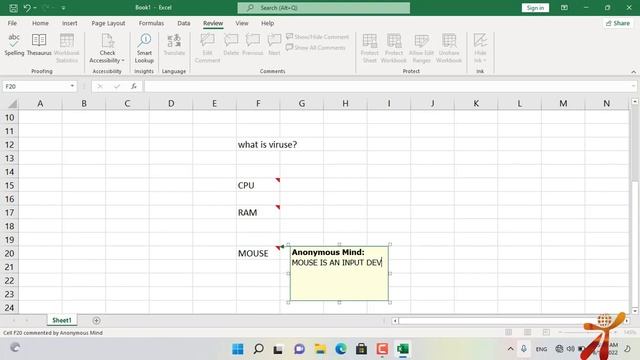Switch to the Data tab
640x360 pixels.
tap(184, 23)
